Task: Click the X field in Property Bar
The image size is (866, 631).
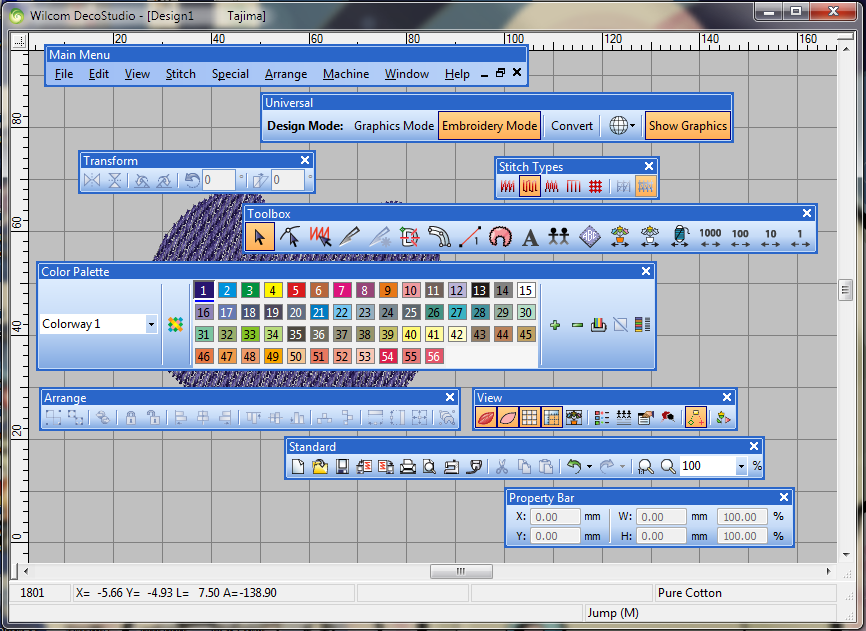Action: [x=555, y=517]
